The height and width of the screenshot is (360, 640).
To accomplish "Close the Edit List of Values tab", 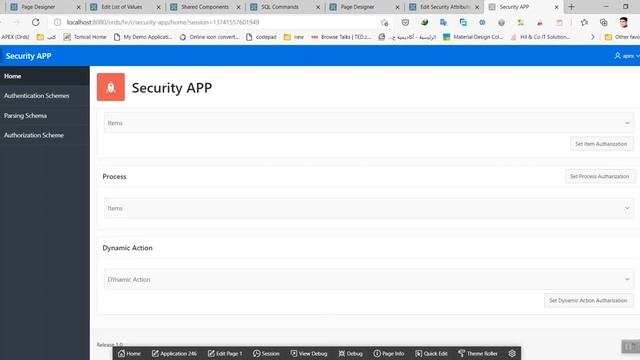I will point(158,7).
